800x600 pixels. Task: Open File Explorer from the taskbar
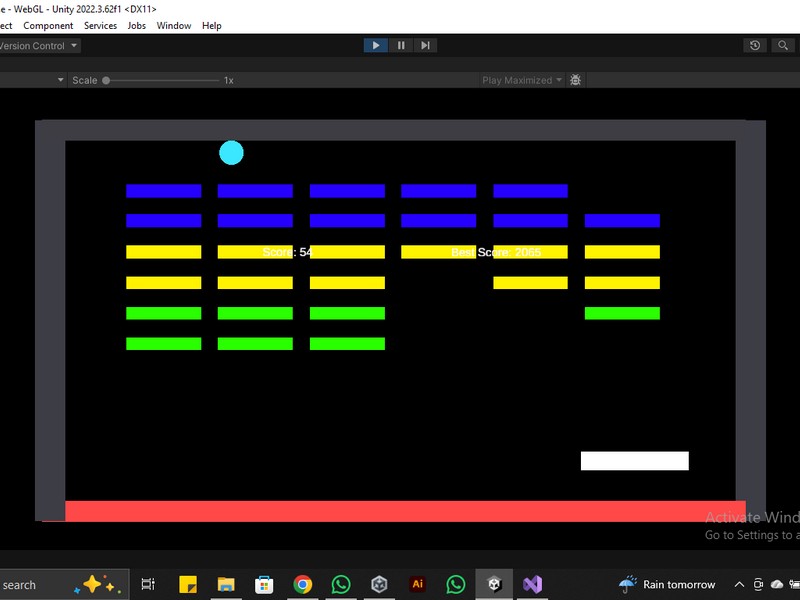point(226,584)
